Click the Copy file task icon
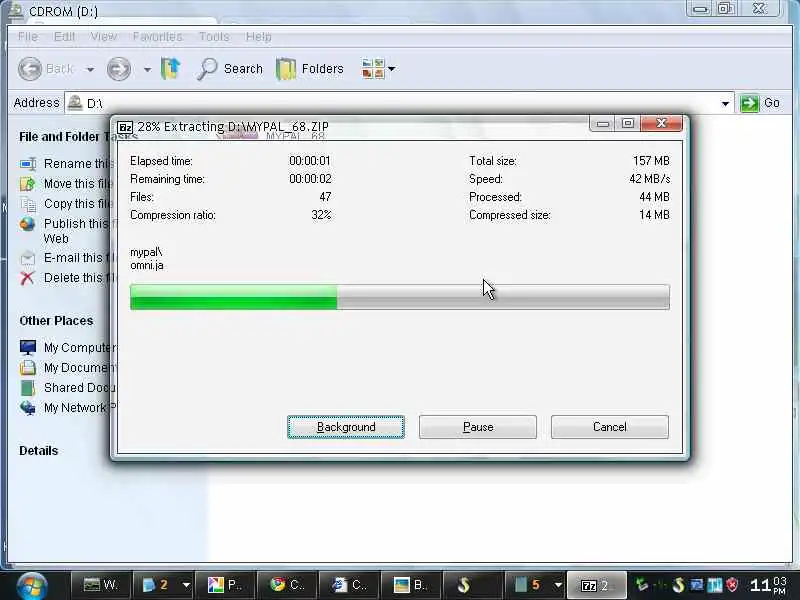Image resolution: width=800 pixels, height=600 pixels. (x=28, y=204)
